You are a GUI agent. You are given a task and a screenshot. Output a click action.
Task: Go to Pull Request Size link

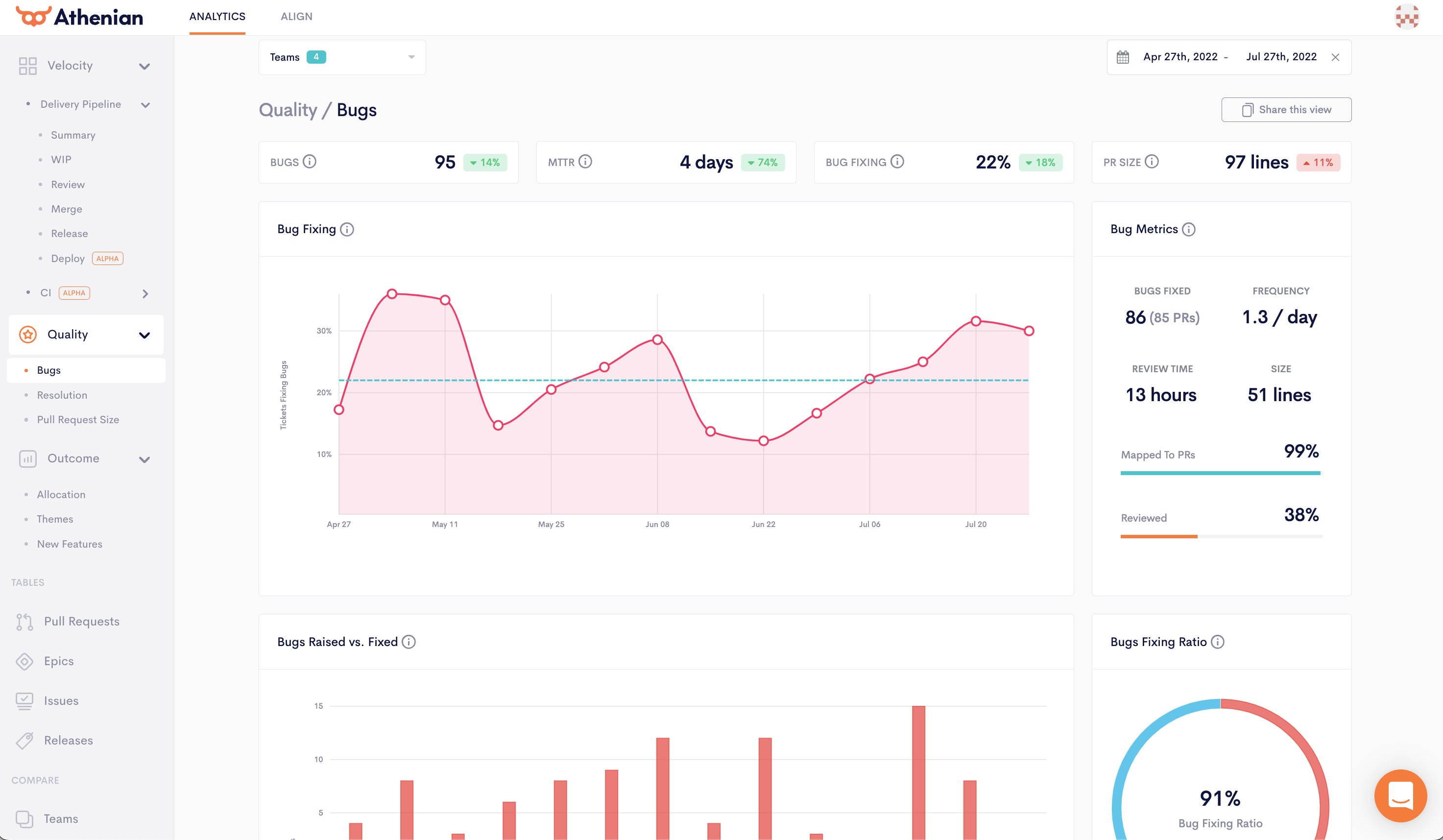78,420
